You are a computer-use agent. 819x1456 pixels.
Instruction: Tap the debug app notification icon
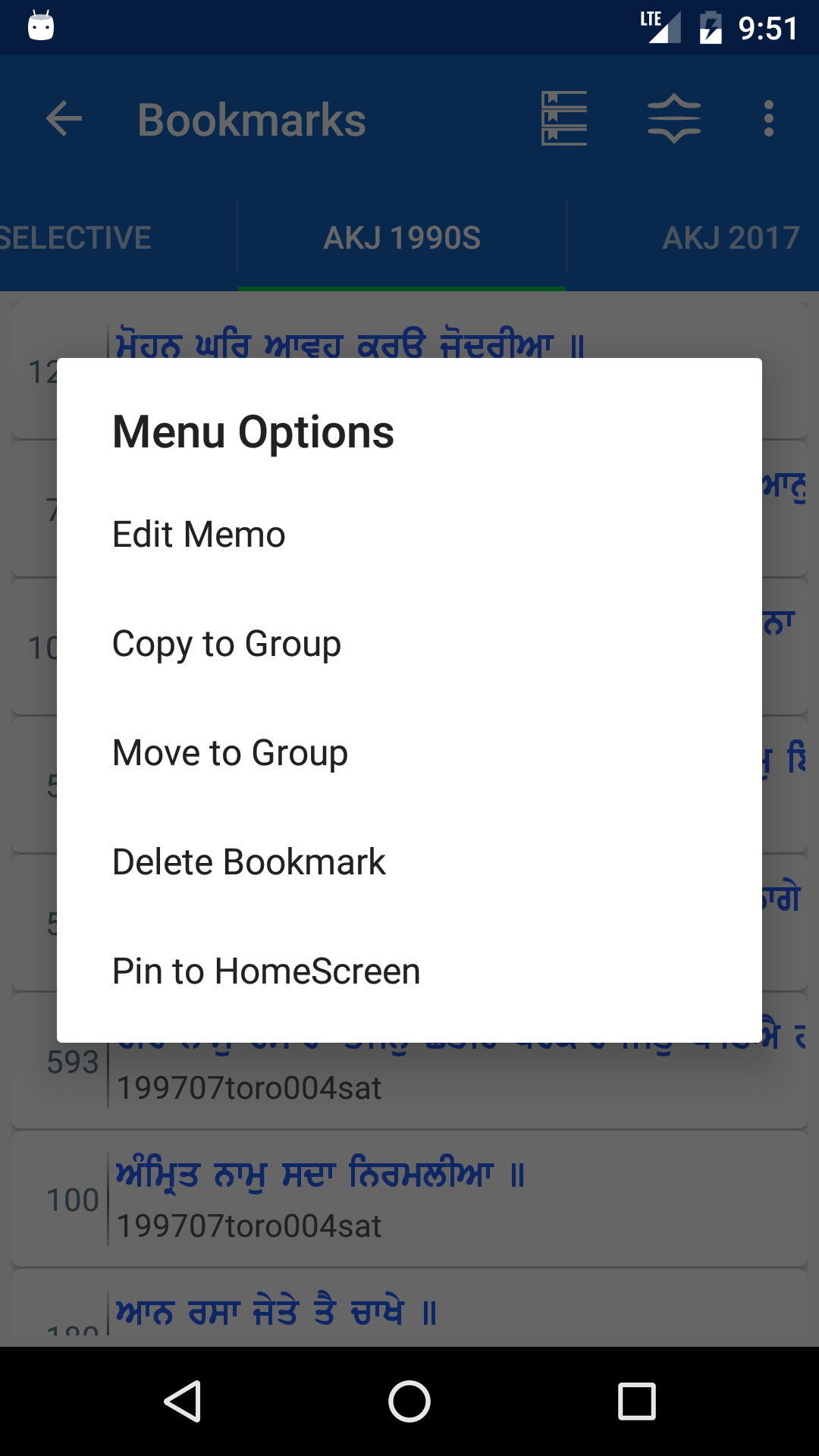[41, 27]
